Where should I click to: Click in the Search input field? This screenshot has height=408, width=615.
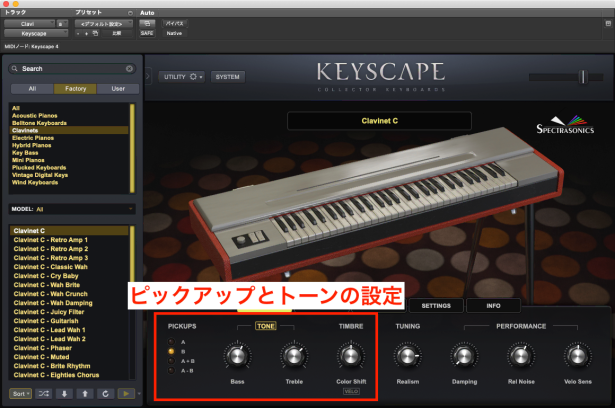point(73,69)
